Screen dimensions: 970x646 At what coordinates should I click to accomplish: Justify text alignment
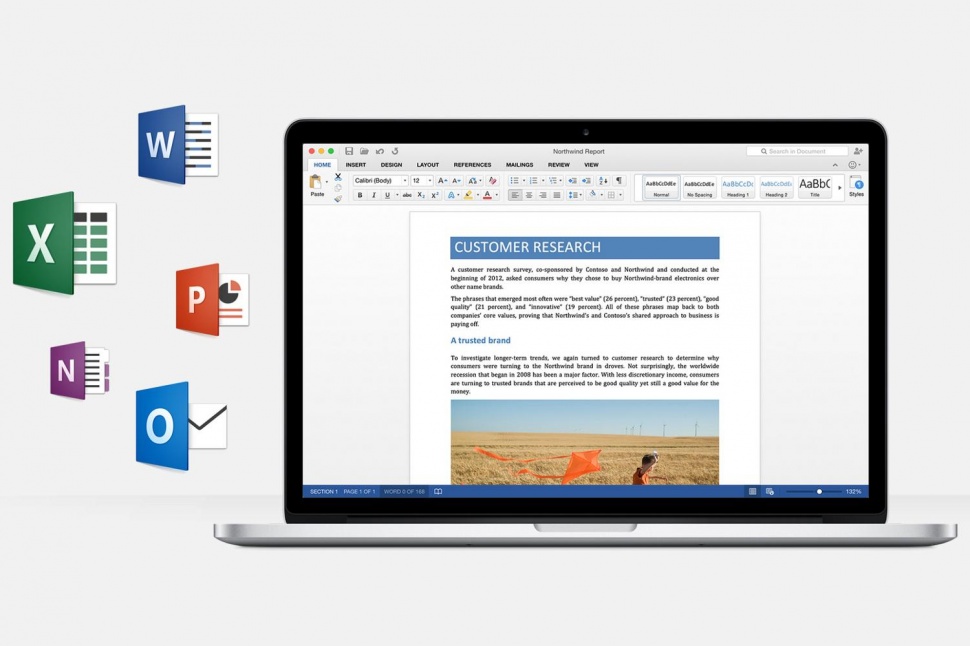click(x=557, y=195)
